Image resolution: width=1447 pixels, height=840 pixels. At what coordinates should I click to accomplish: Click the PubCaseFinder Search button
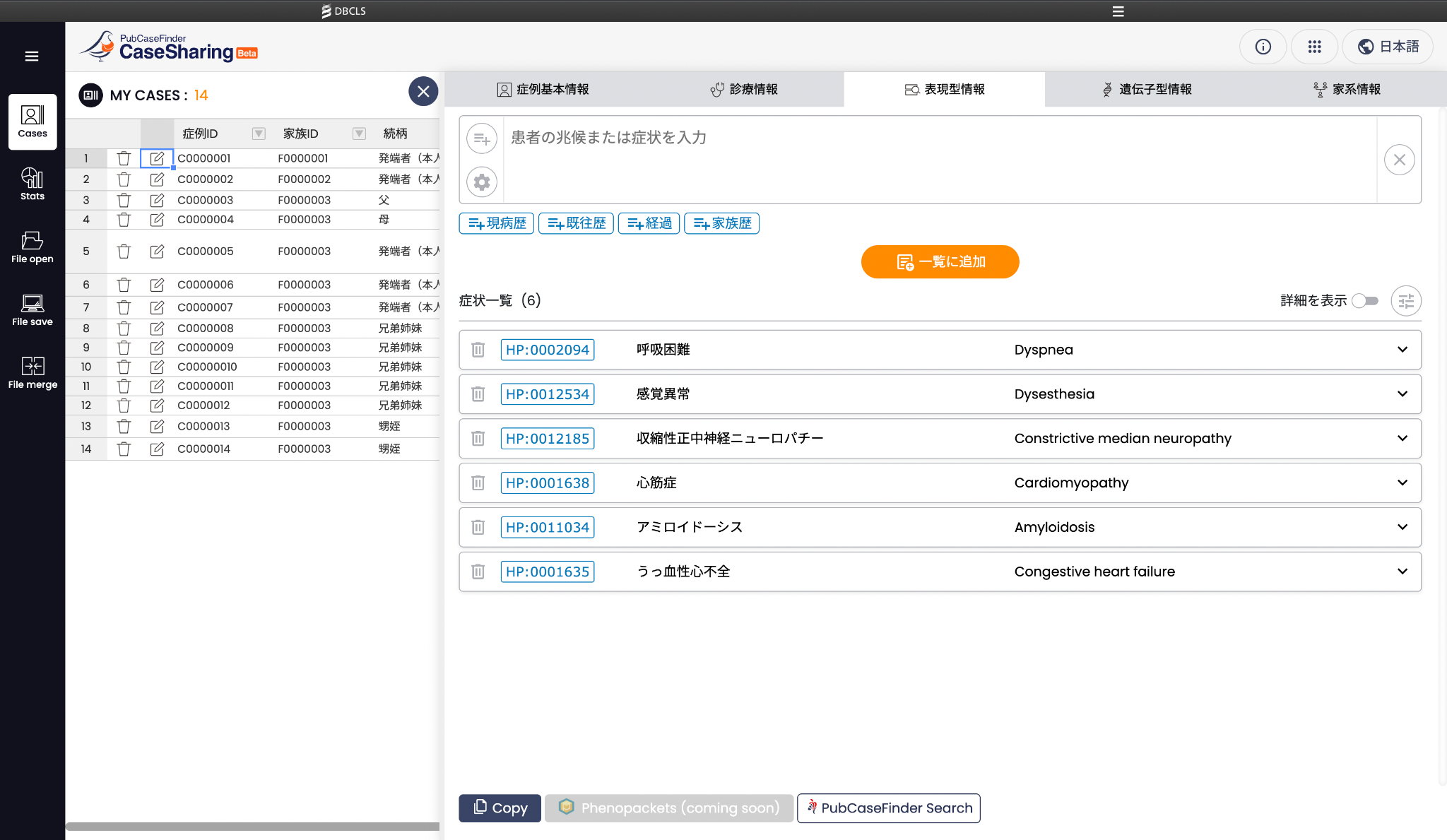(889, 808)
